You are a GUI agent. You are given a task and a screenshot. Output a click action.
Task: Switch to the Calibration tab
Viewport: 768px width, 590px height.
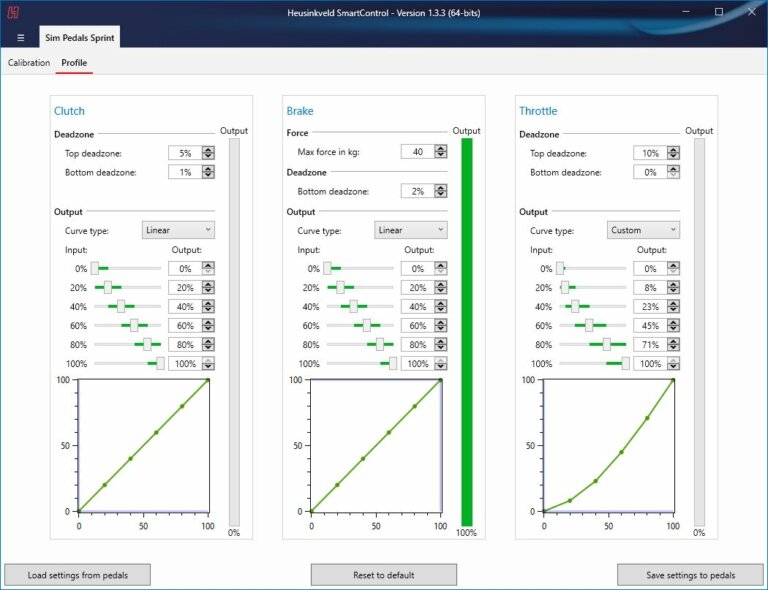click(29, 63)
